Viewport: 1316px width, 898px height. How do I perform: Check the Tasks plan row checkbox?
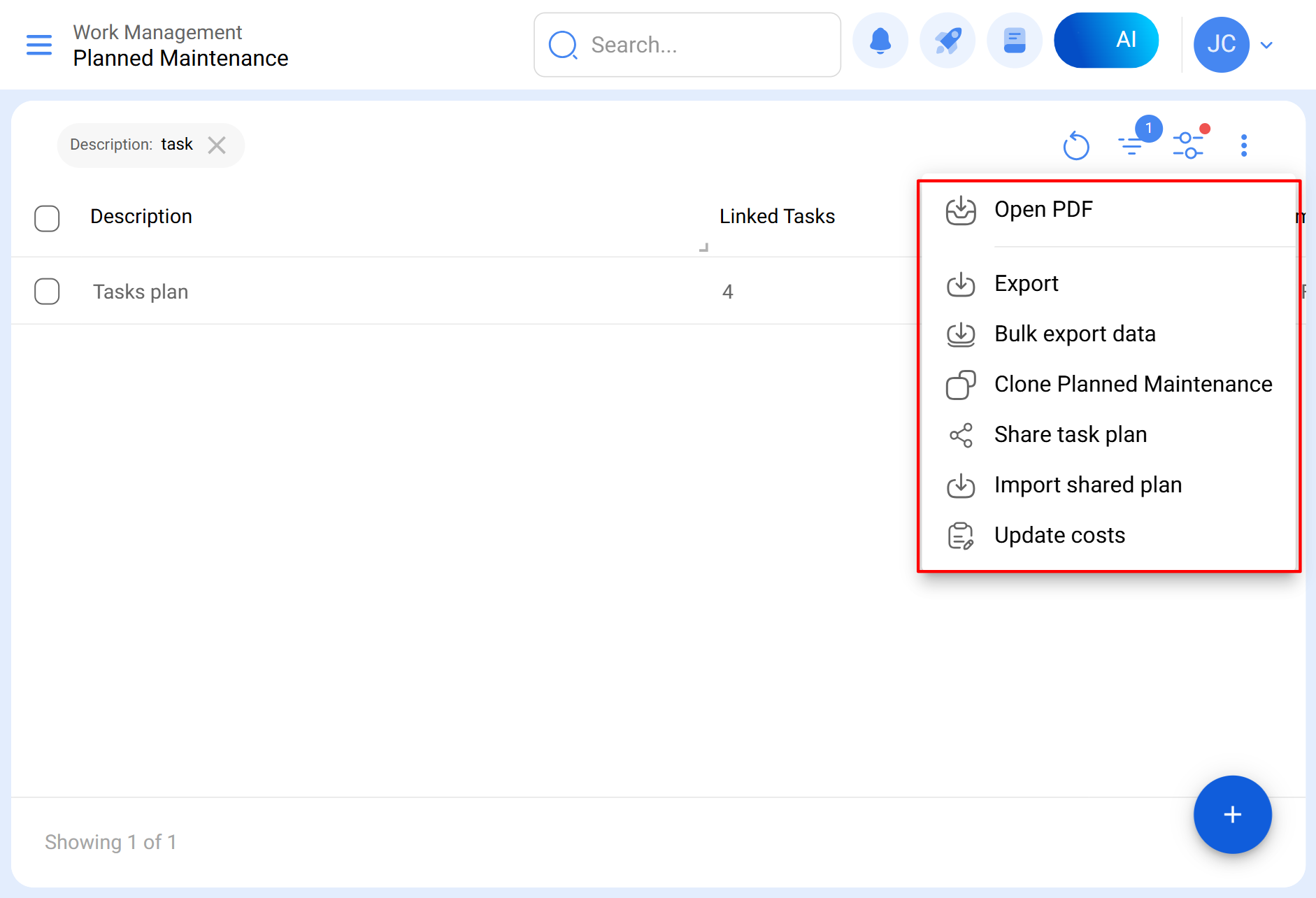tap(47, 292)
